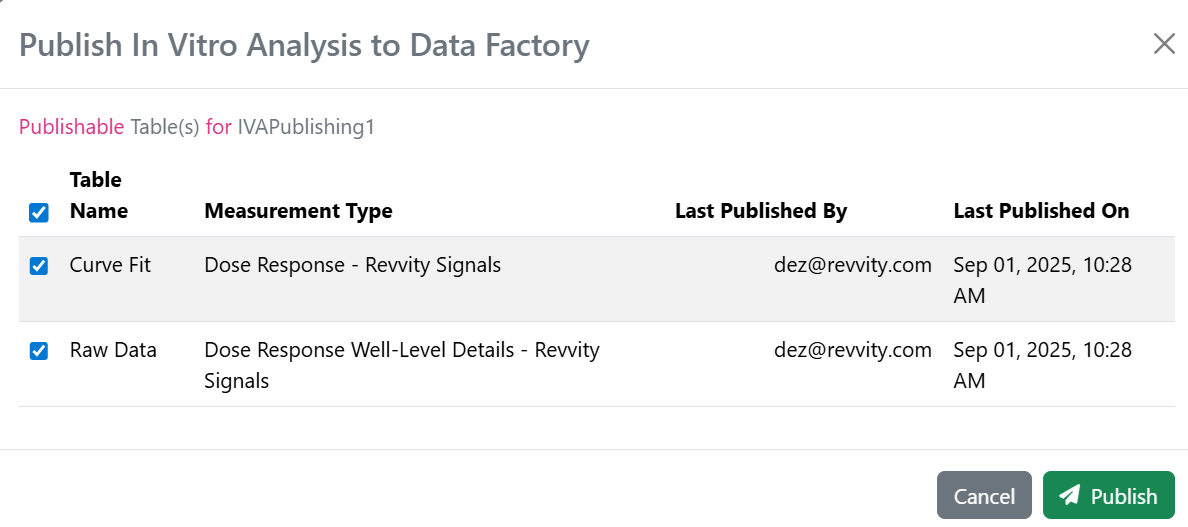This screenshot has width=1188, height=527.
Task: Click the Last Published On header
Action: pyautogui.click(x=1041, y=211)
